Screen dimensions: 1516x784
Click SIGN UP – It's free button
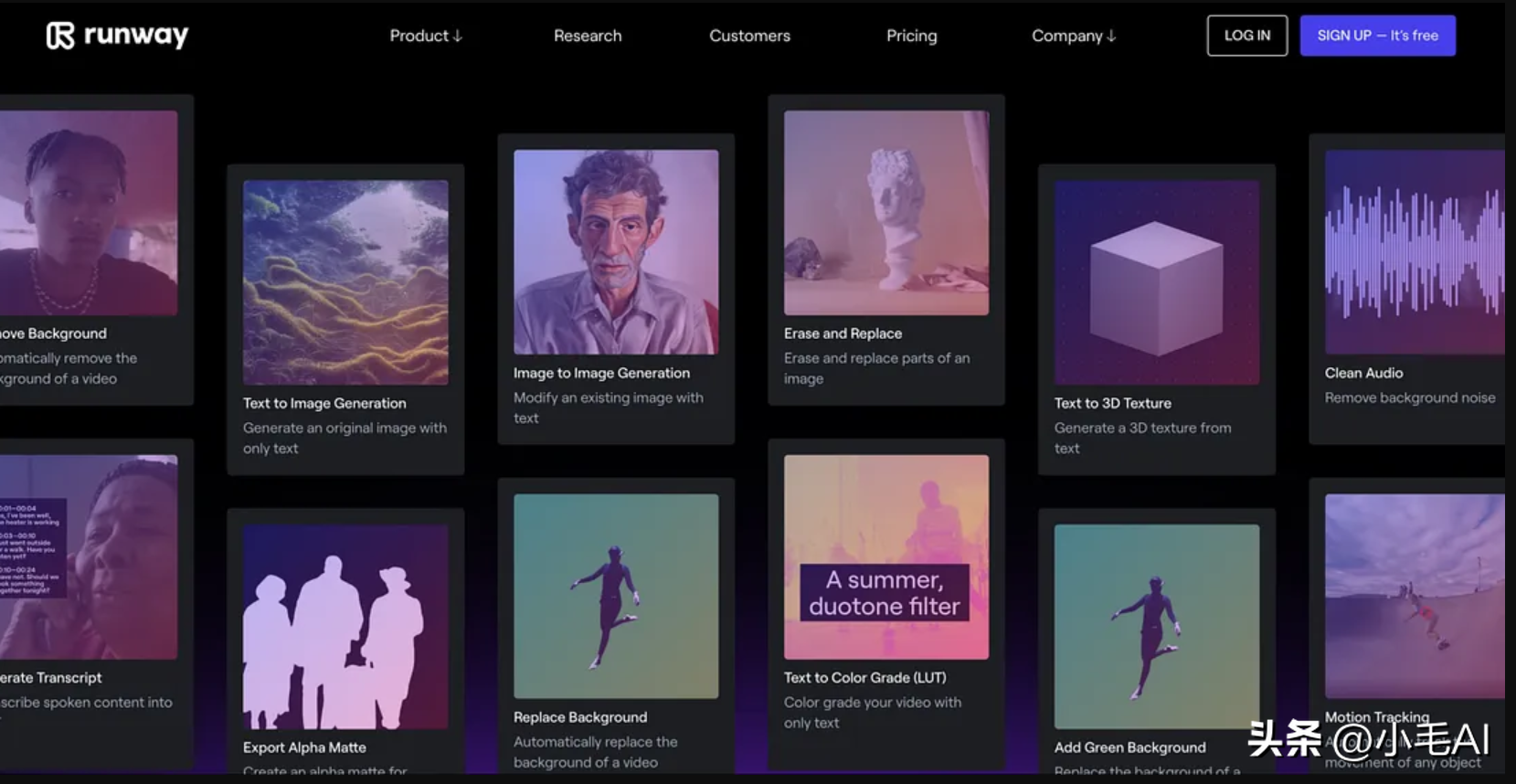pos(1377,36)
